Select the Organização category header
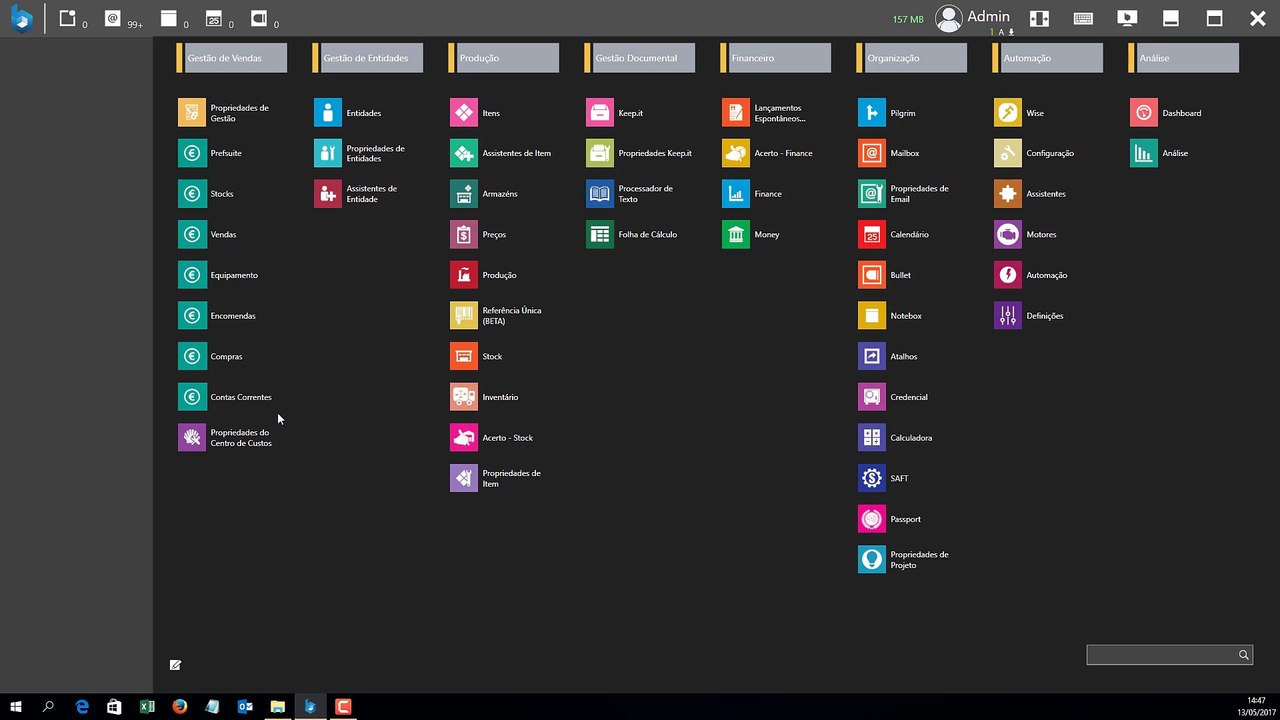 912,58
